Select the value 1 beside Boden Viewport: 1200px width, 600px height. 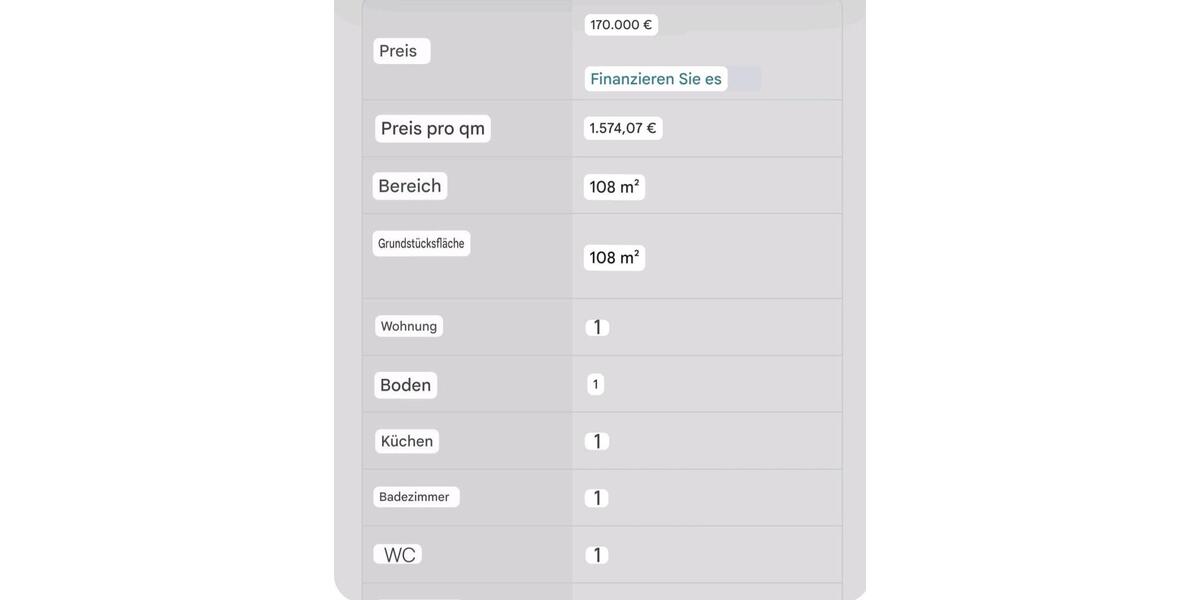[596, 385]
